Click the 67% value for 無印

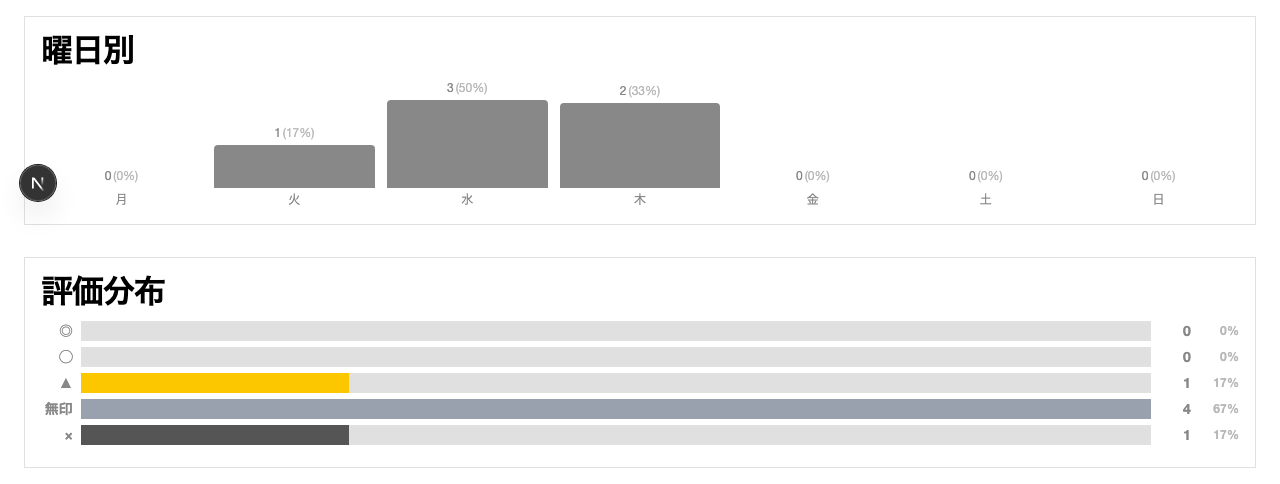1227,409
